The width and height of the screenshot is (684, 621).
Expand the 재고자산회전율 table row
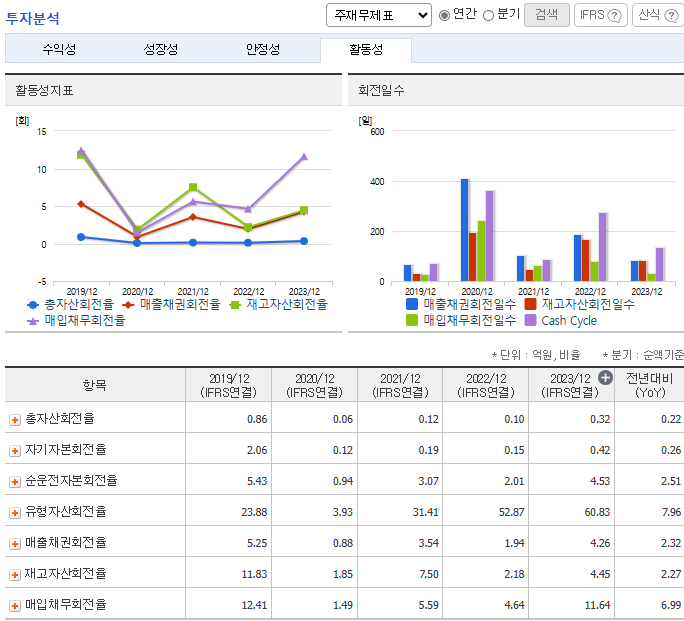click(x=15, y=575)
